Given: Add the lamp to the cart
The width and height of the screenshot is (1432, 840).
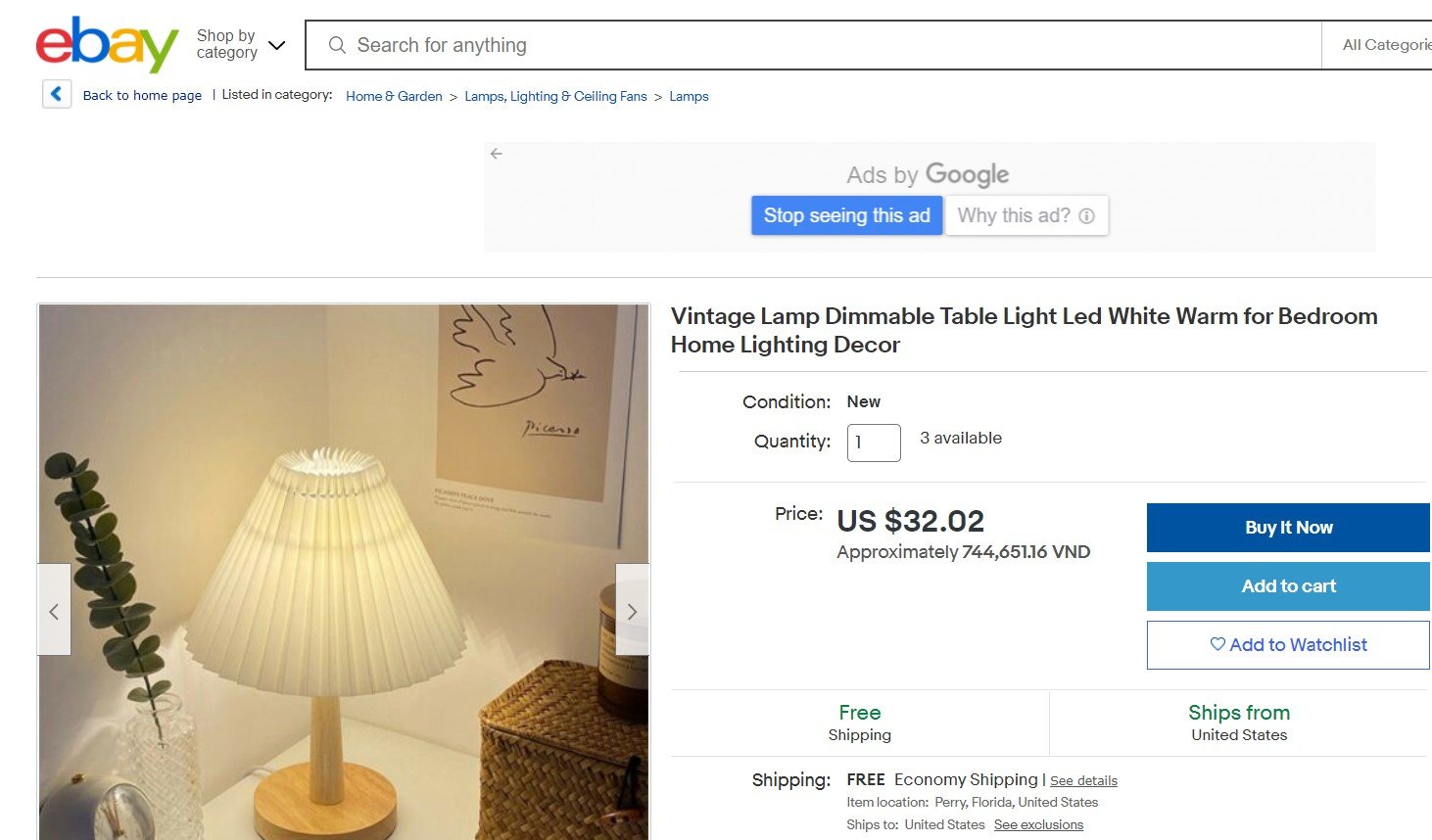Looking at the screenshot, I should [x=1287, y=585].
